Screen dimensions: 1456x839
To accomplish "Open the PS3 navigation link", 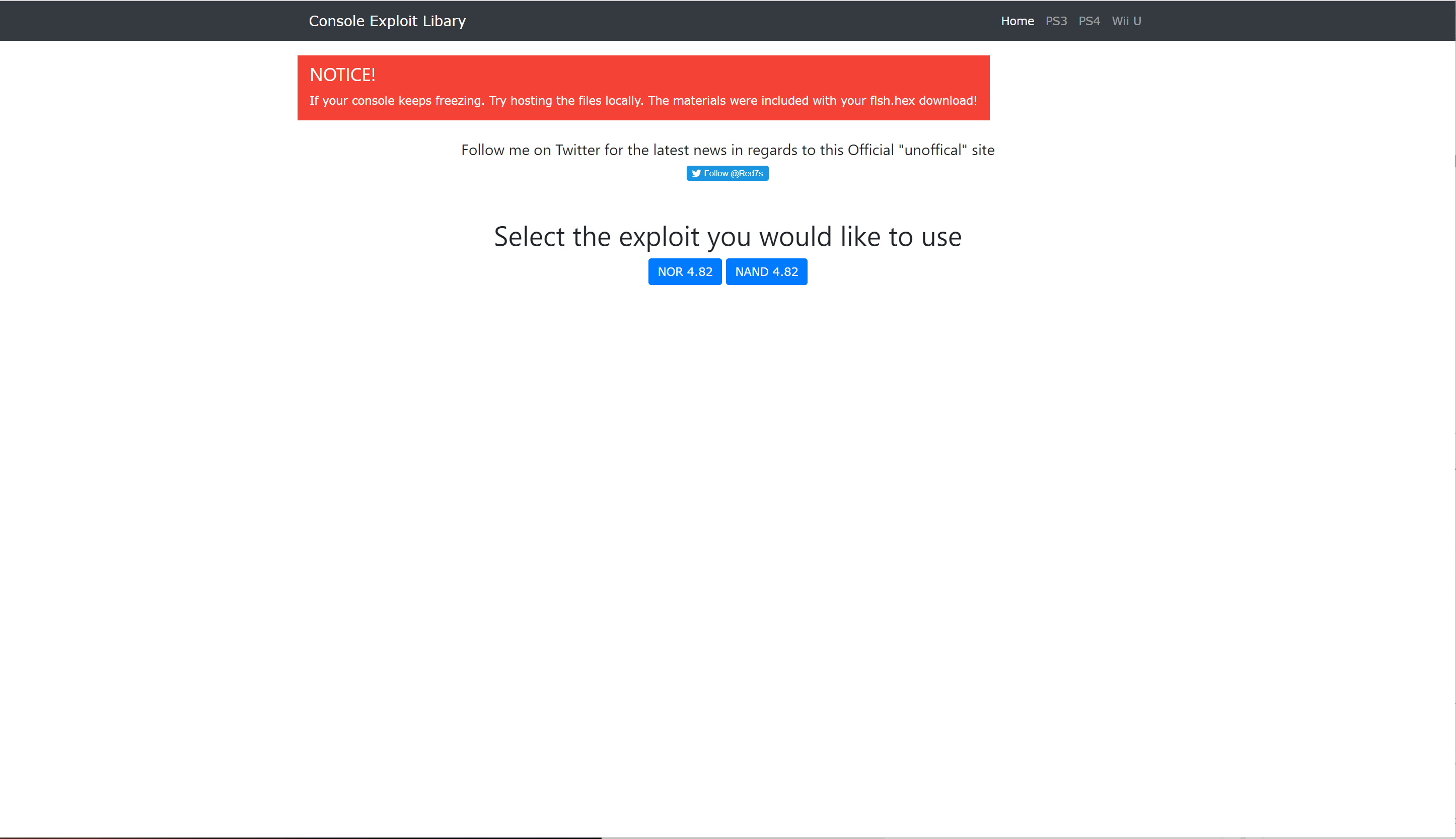I will [1056, 21].
